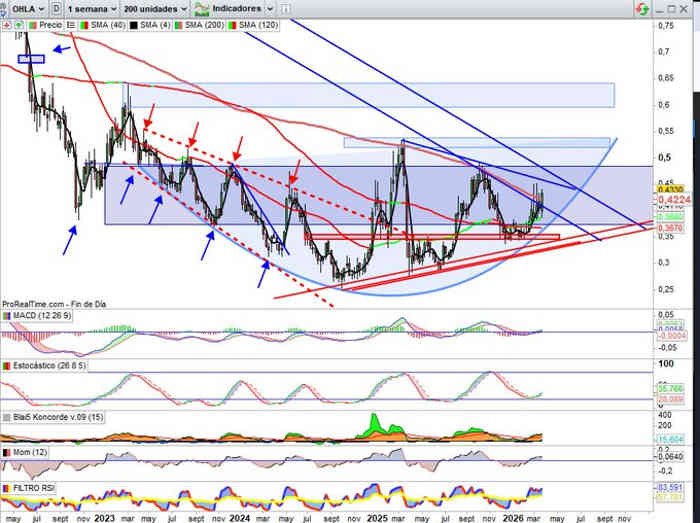Click the MACD indicator color icon
The width and height of the screenshot is (700, 523).
point(7,317)
